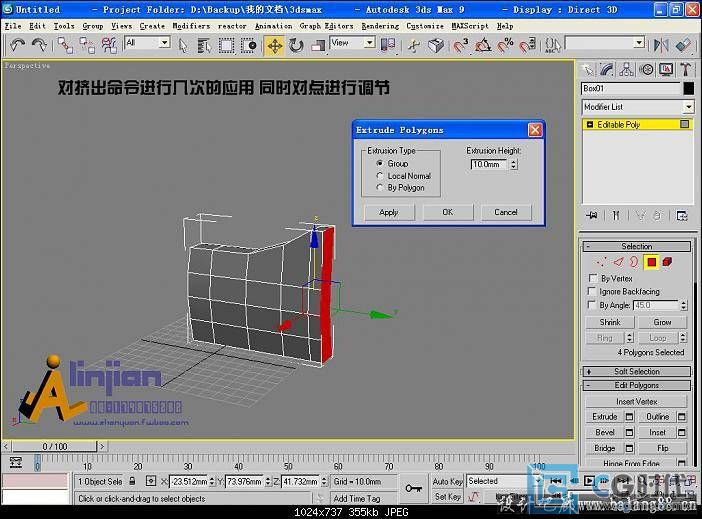702x519 pixels.
Task: Open the Graph Editors menu
Action: click(x=326, y=26)
